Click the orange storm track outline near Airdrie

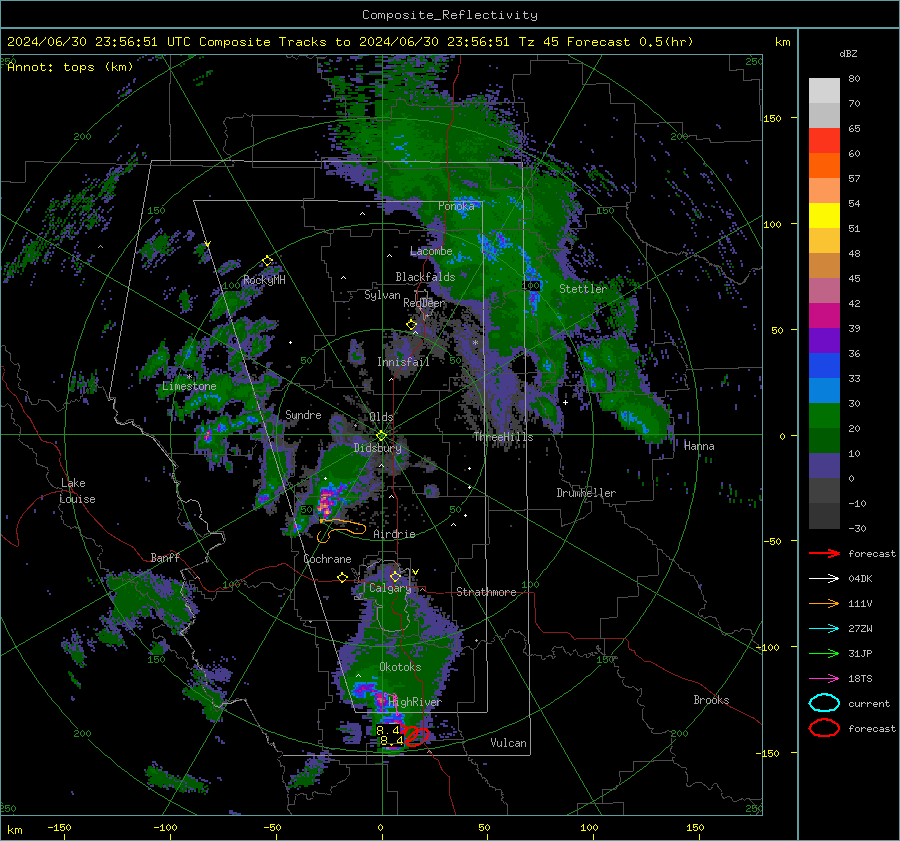point(341,530)
